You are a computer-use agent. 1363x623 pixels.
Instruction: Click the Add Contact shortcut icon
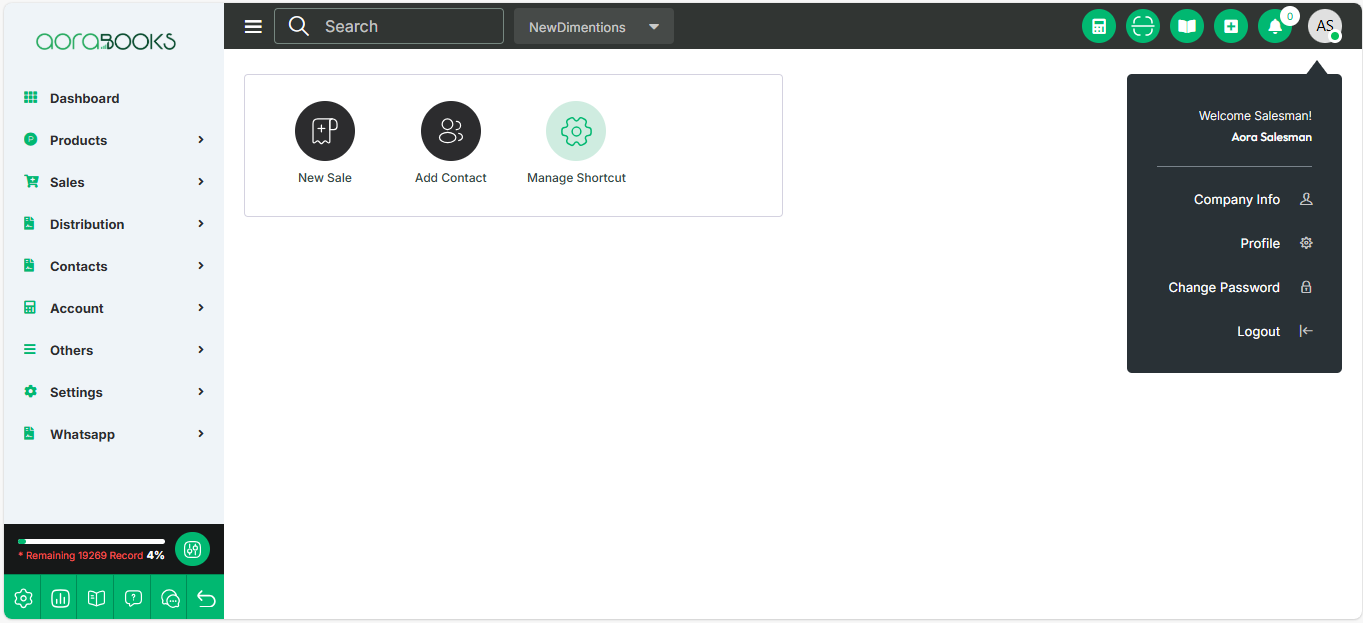(450, 131)
